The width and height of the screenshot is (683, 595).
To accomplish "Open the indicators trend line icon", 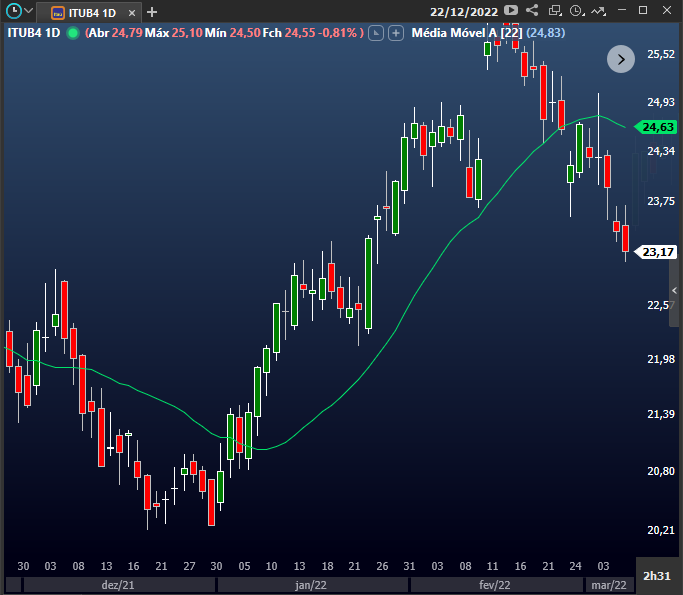I will click(599, 10).
